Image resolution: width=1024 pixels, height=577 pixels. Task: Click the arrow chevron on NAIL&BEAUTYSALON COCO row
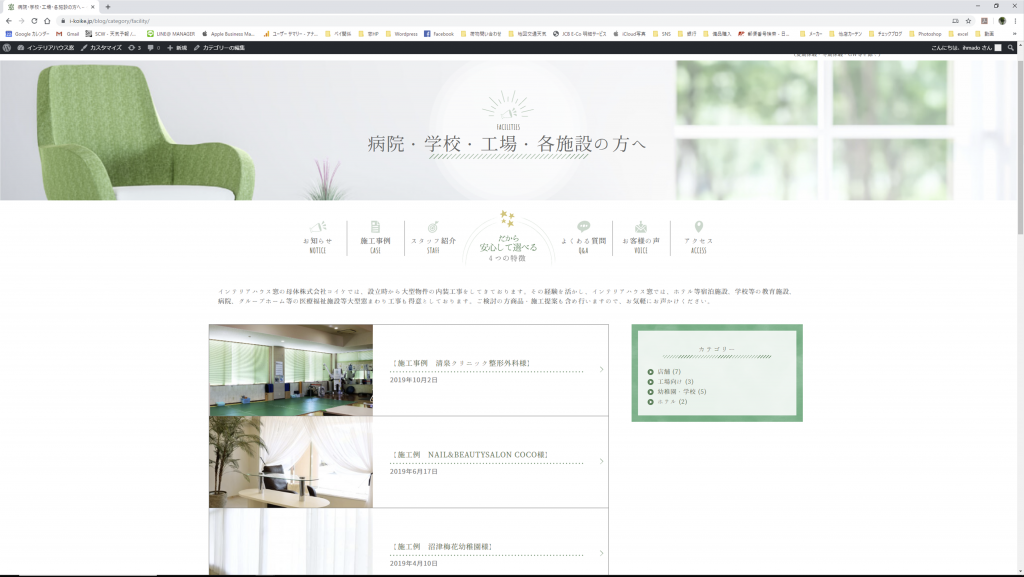[601, 461]
